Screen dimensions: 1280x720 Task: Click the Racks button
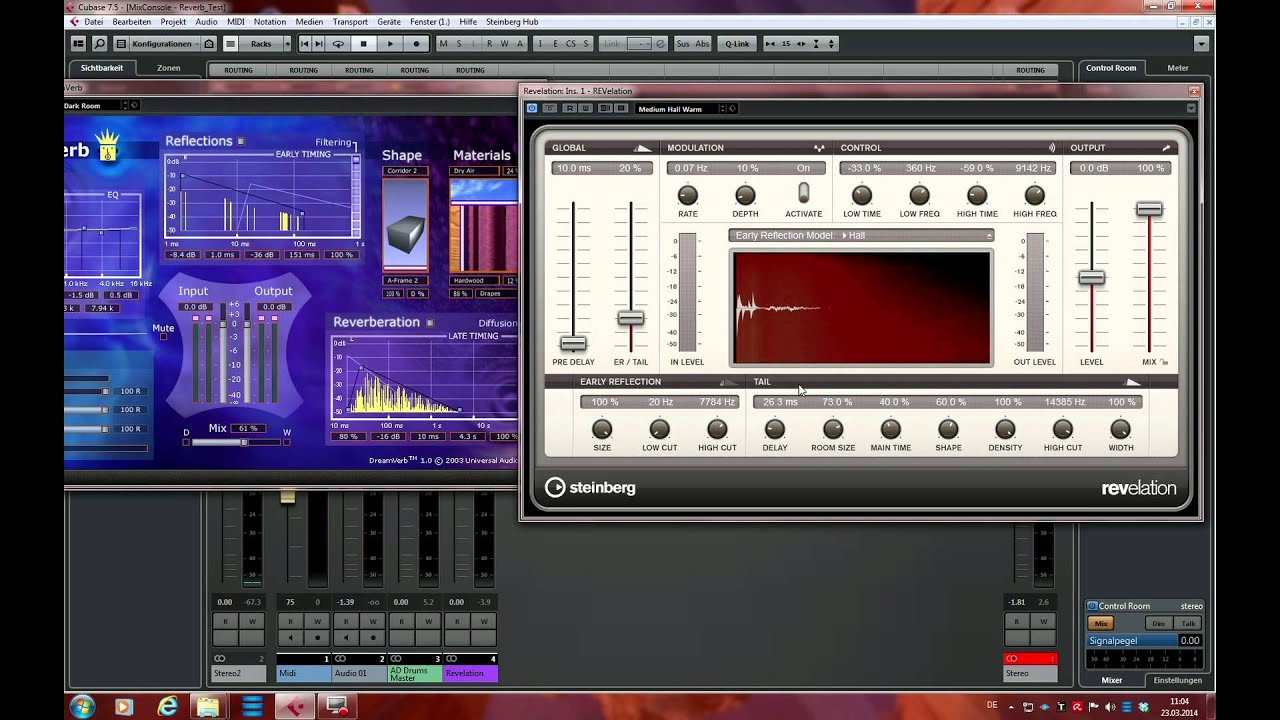[x=261, y=44]
